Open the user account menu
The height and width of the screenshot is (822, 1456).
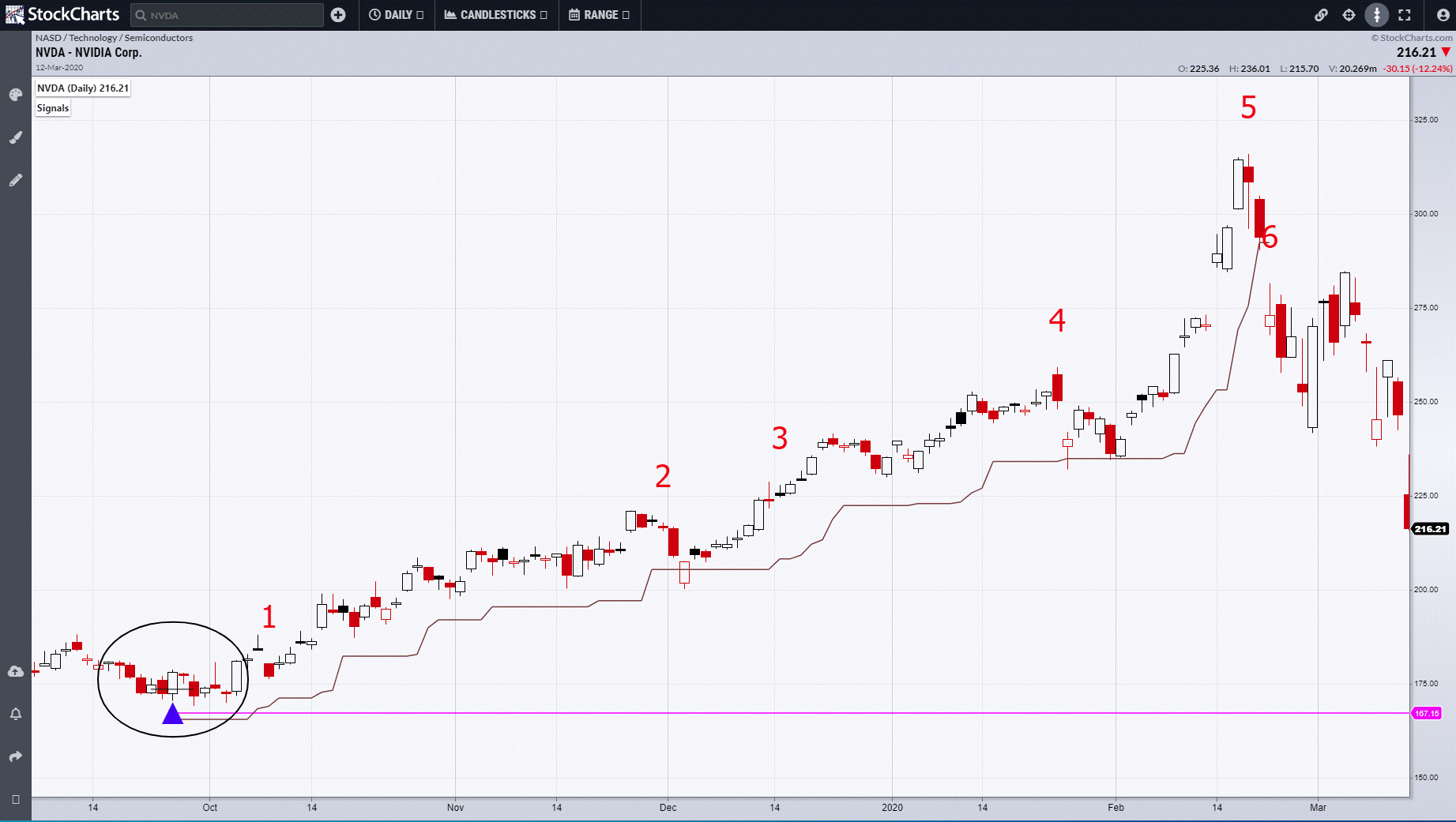point(1443,15)
